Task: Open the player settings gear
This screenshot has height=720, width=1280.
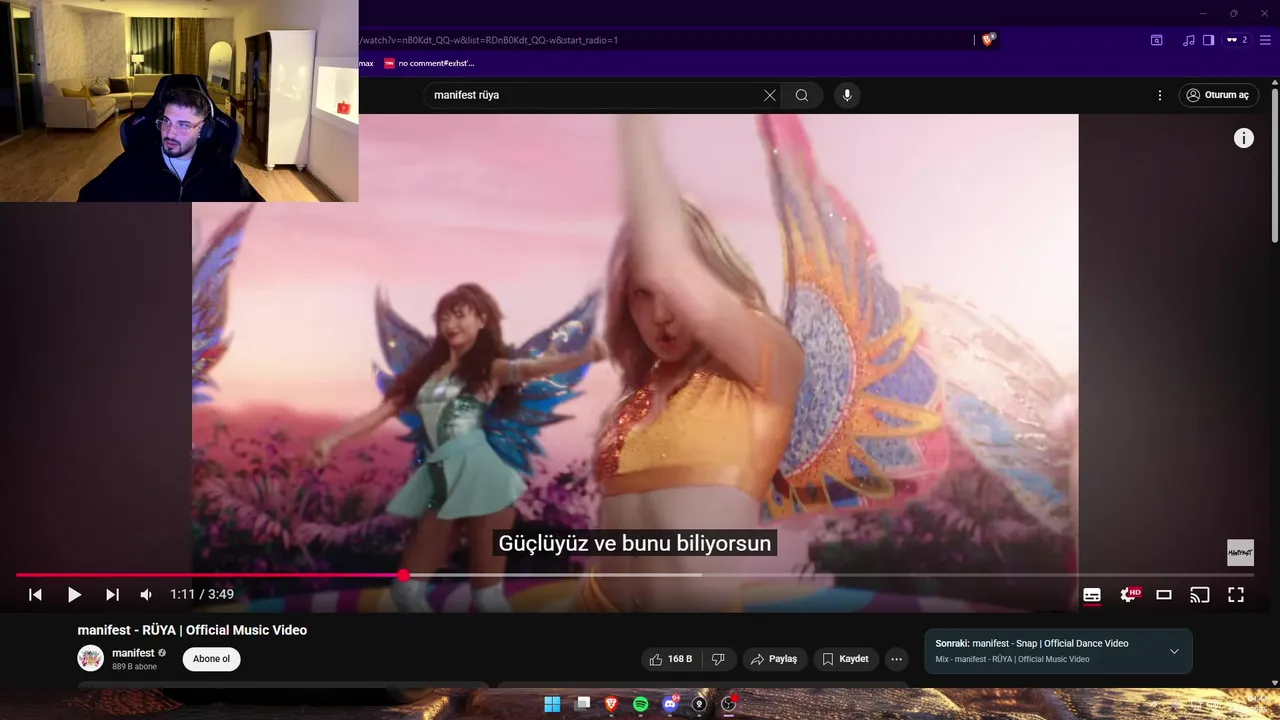Action: [1128, 594]
